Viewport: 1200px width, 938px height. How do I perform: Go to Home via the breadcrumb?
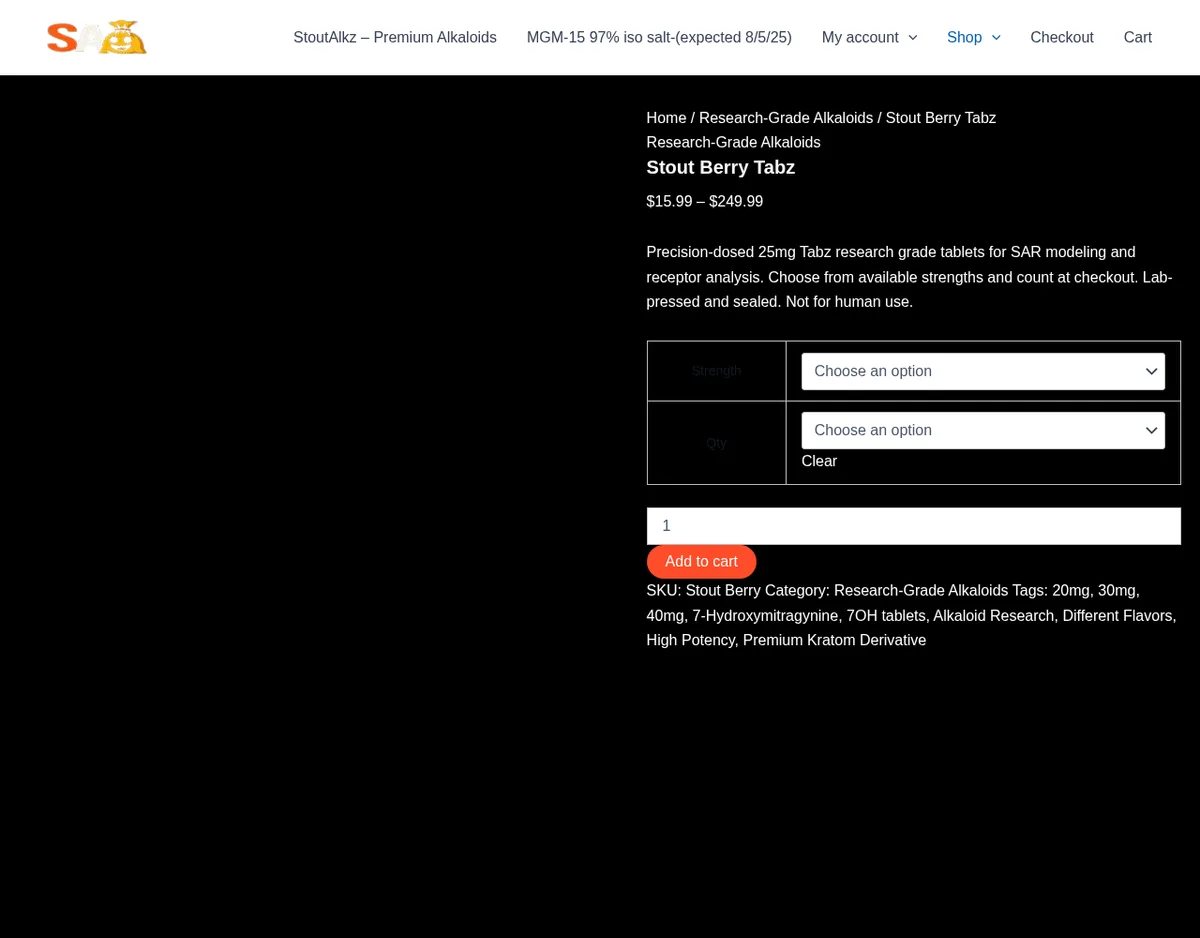pos(666,118)
